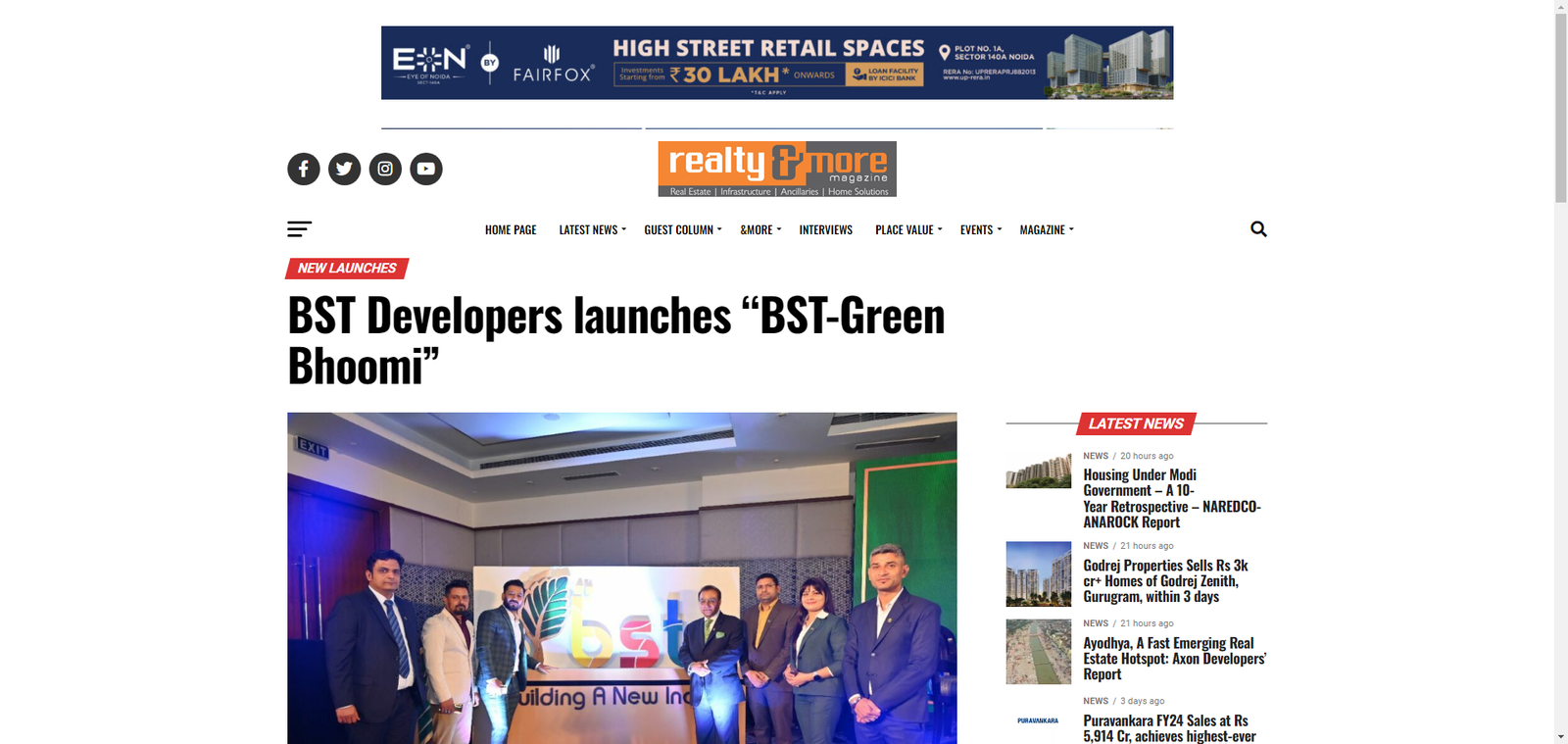Image resolution: width=1568 pixels, height=744 pixels.
Task: Go to Home Page menu item
Action: (511, 229)
